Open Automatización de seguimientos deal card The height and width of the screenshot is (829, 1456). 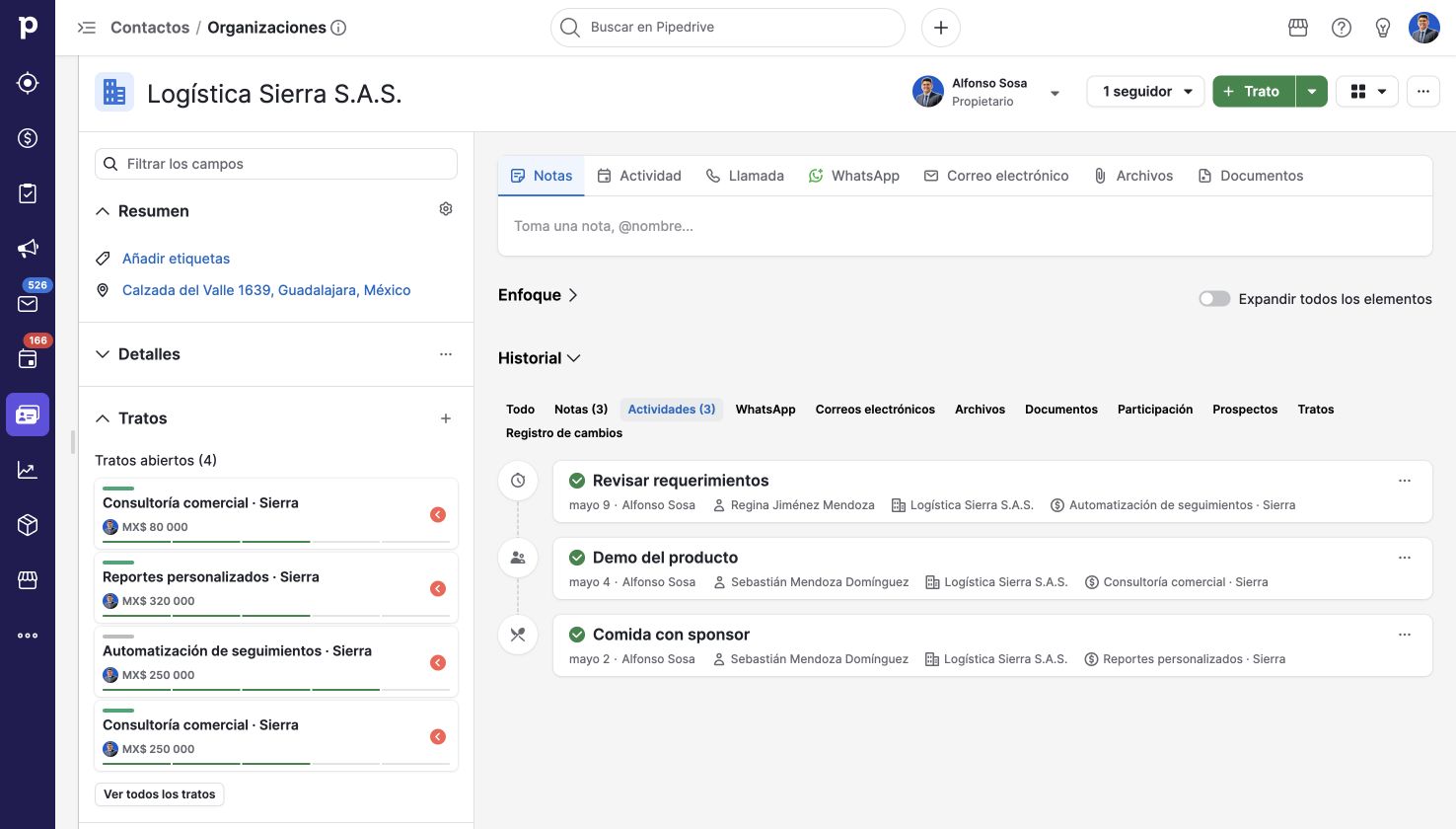(276, 662)
